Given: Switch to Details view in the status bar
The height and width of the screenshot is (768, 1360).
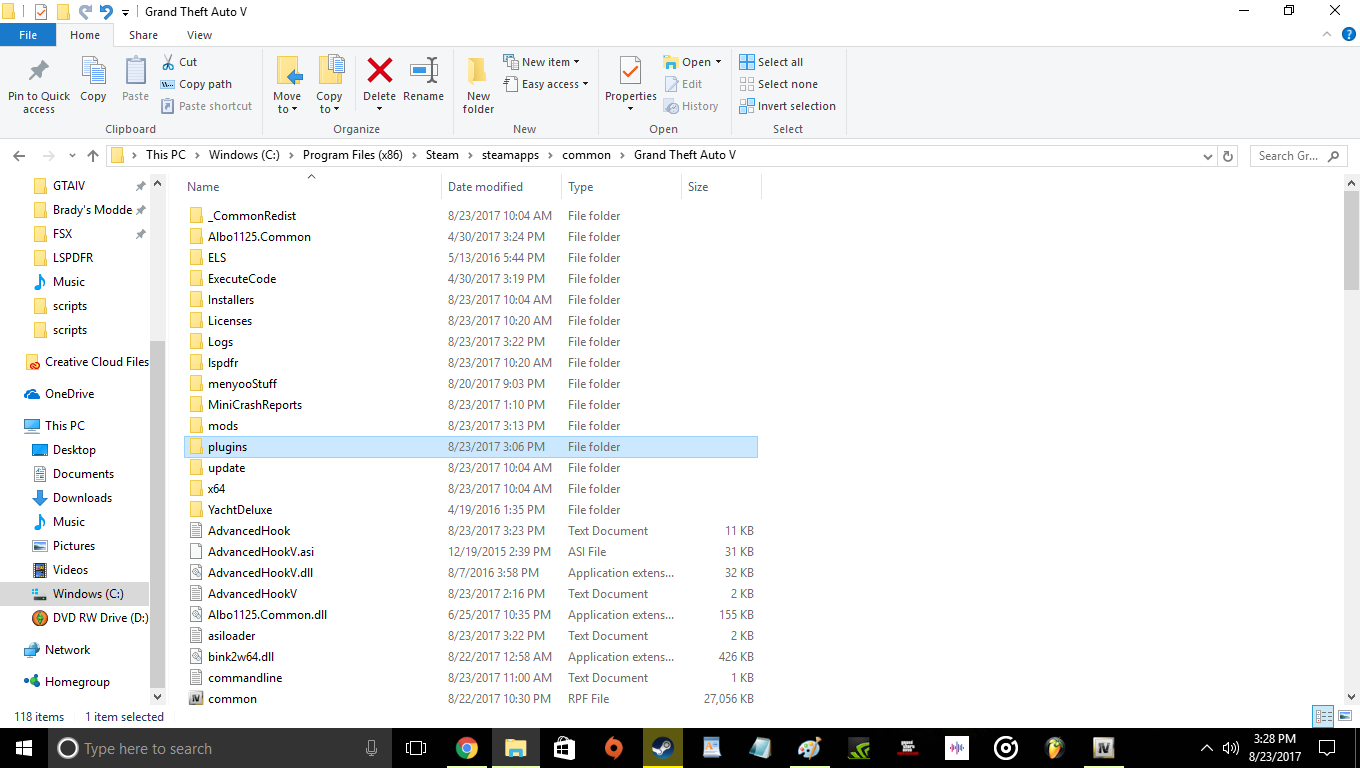Looking at the screenshot, I should (x=1323, y=716).
